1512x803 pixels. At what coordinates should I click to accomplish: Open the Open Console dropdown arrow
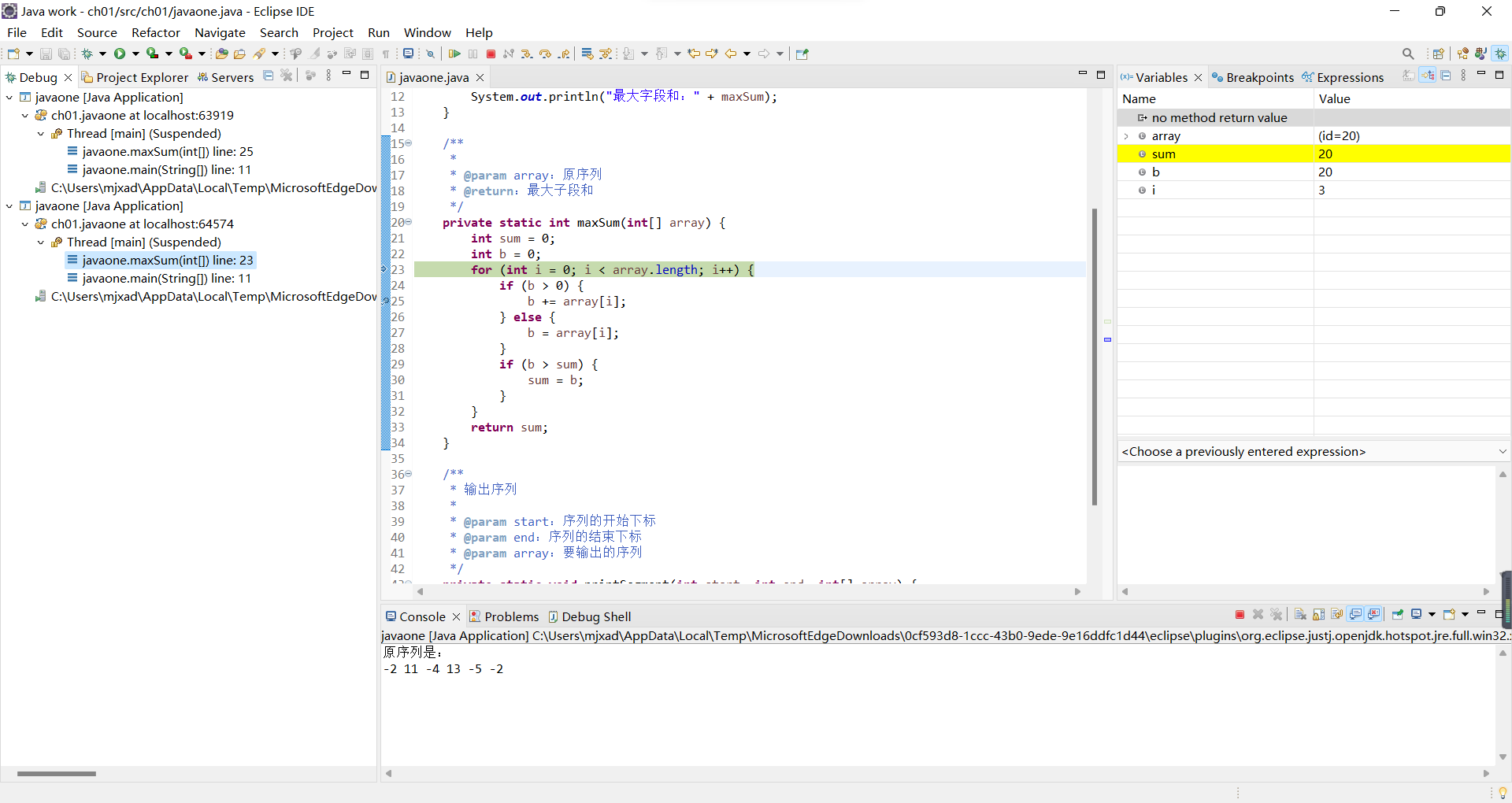pos(1465,615)
